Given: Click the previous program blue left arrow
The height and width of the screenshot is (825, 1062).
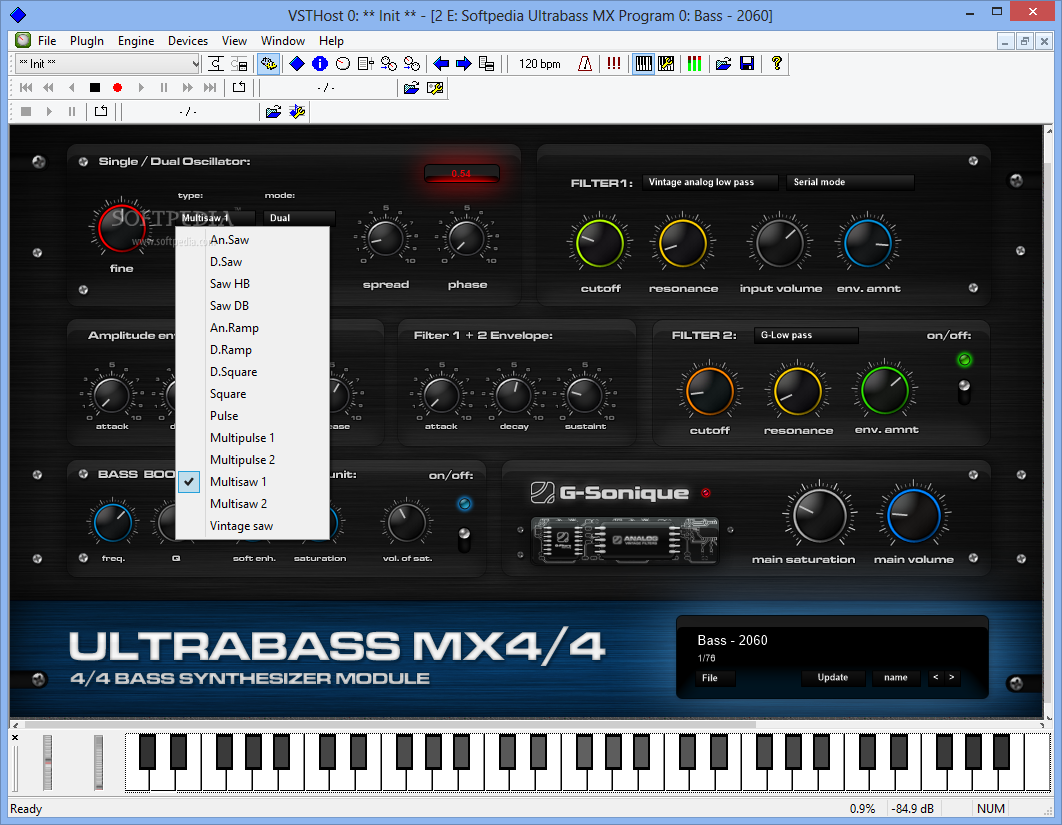Looking at the screenshot, I should 441,64.
